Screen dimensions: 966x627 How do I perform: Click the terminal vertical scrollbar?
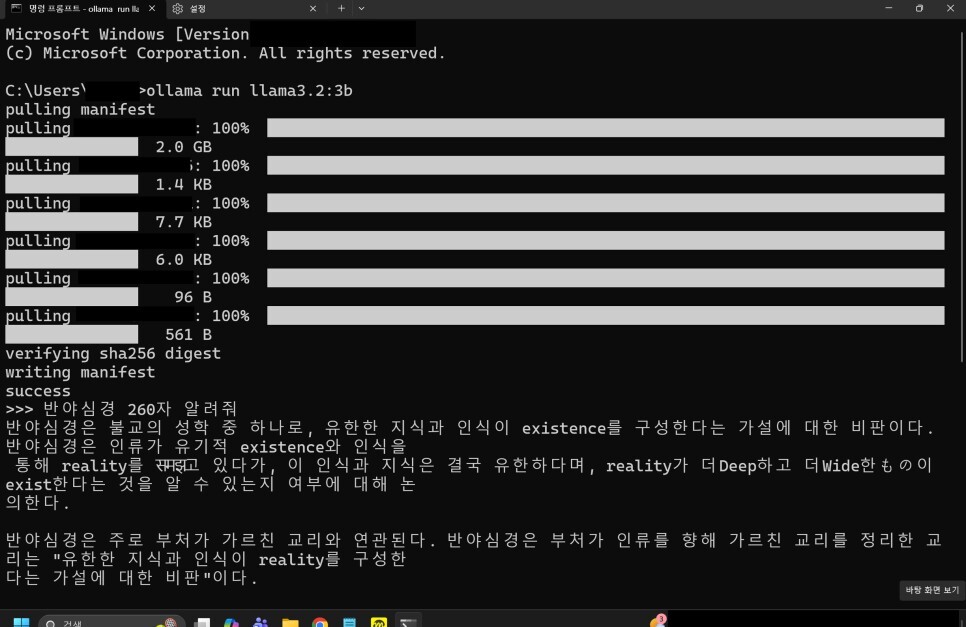(962, 197)
